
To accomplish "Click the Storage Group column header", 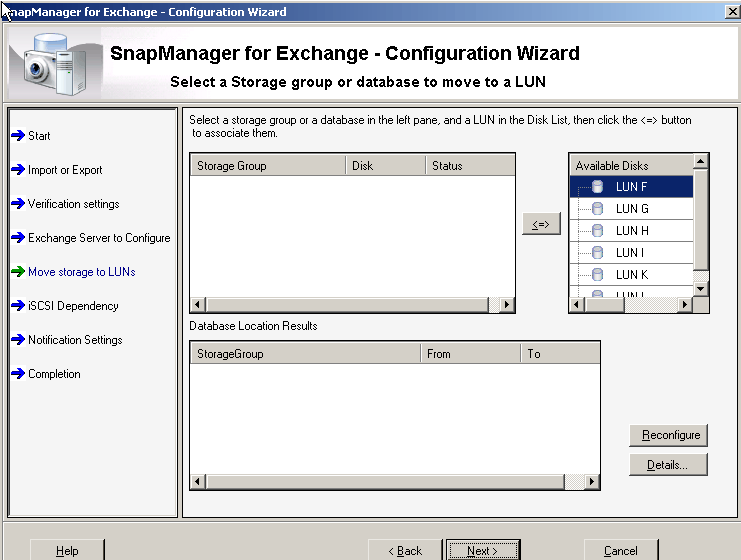I will pyautogui.click(x=268, y=165).
